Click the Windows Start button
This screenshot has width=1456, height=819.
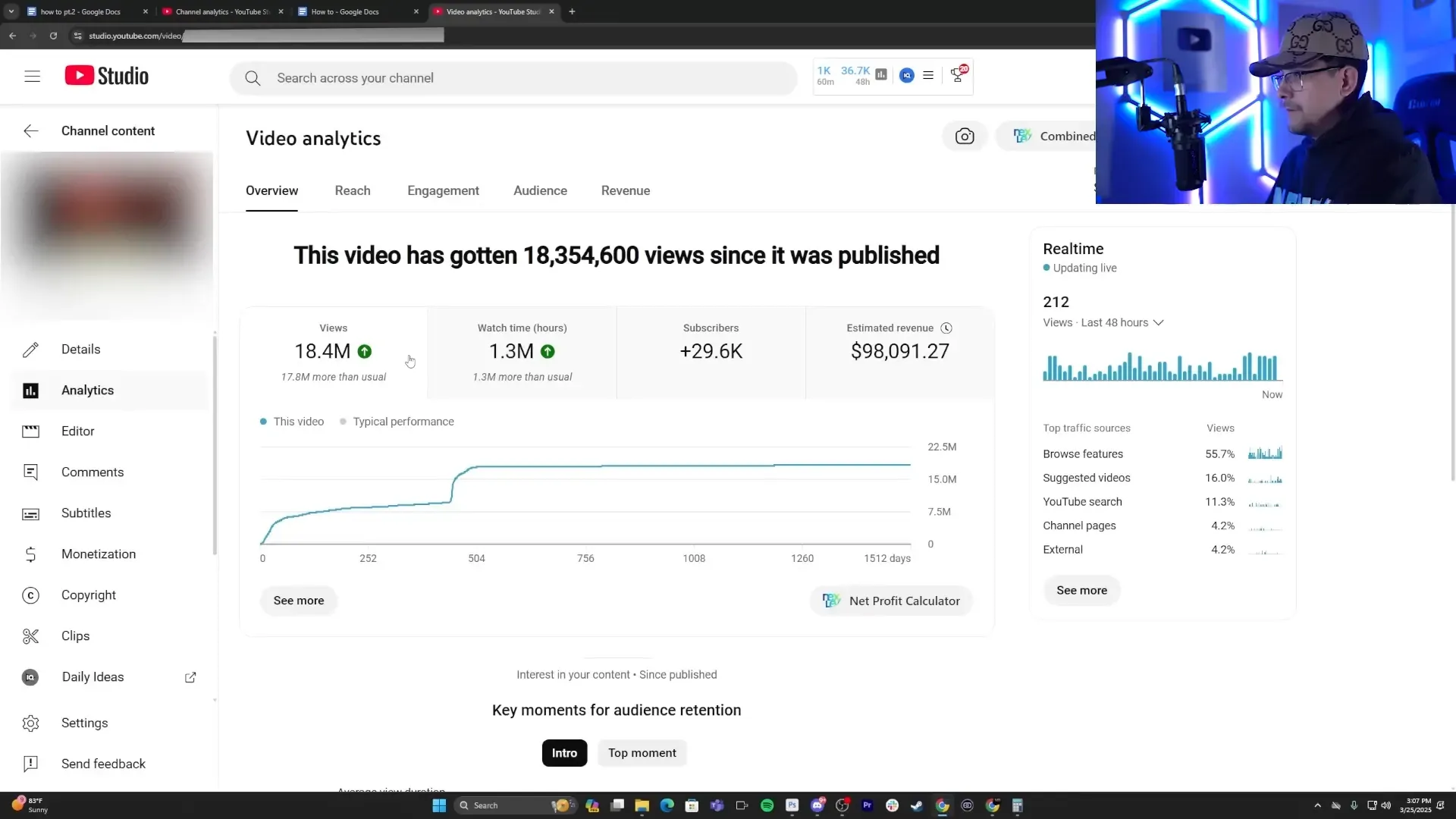439,805
